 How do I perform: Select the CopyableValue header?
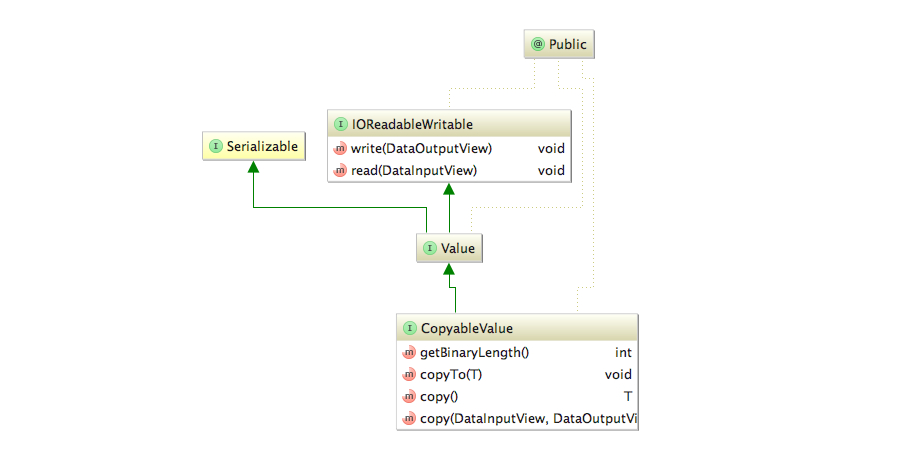click(x=517, y=328)
